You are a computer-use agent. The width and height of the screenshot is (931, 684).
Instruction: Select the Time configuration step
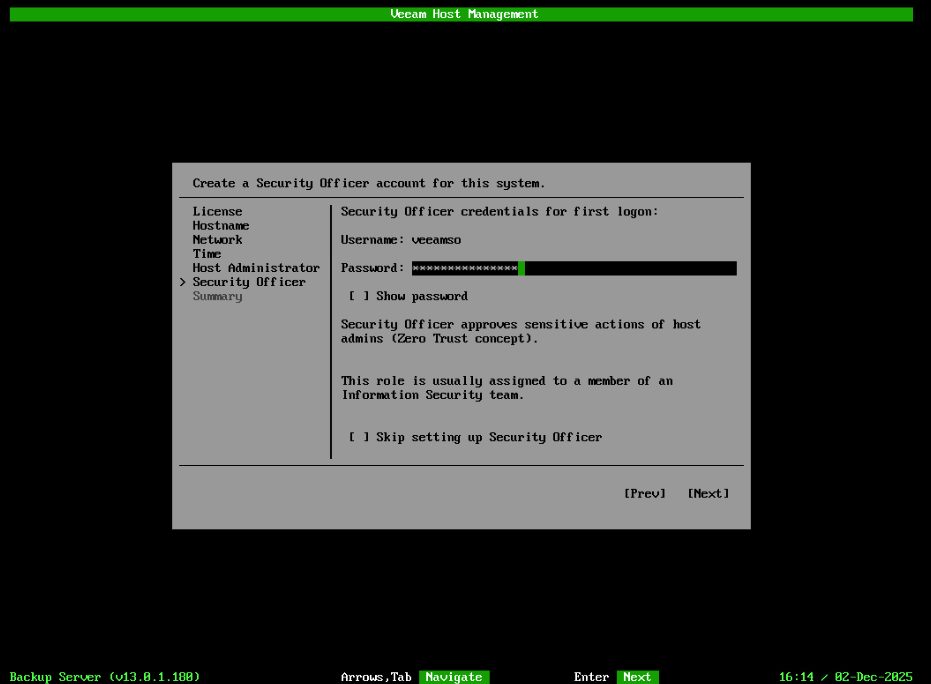click(x=206, y=253)
